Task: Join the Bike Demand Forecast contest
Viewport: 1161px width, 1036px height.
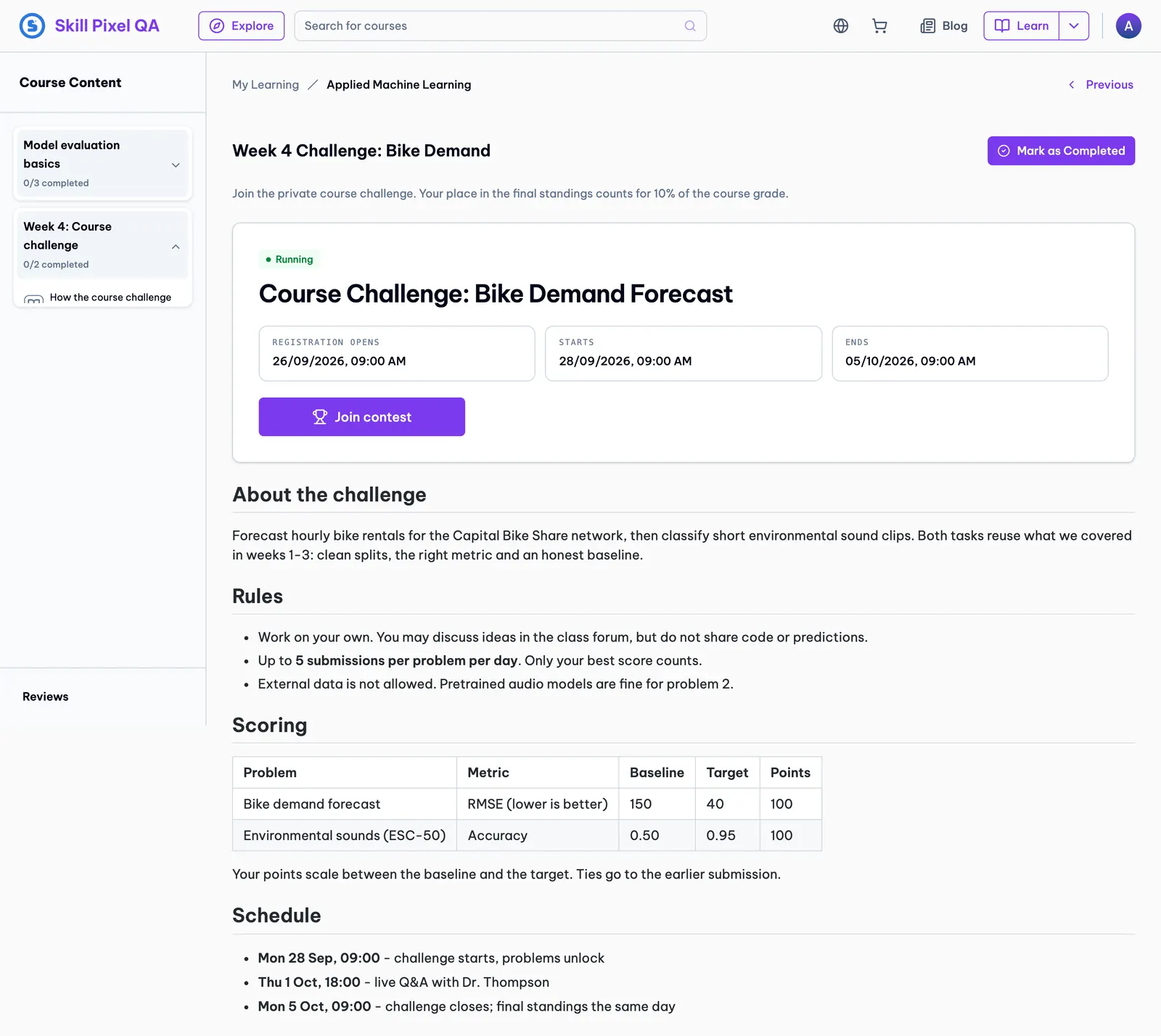Action: 362,417
